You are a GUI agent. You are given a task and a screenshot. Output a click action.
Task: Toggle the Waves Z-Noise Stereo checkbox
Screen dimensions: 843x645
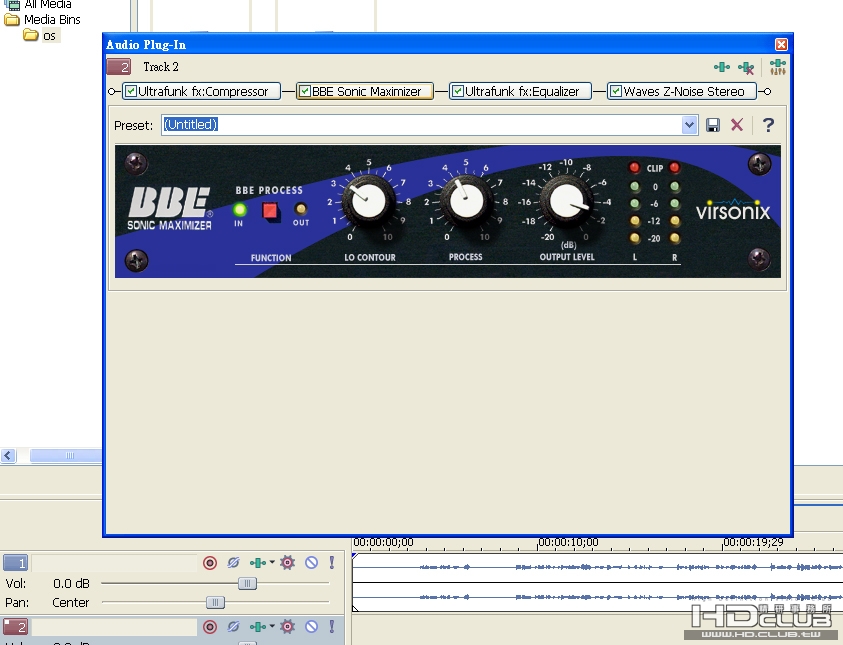tap(616, 91)
